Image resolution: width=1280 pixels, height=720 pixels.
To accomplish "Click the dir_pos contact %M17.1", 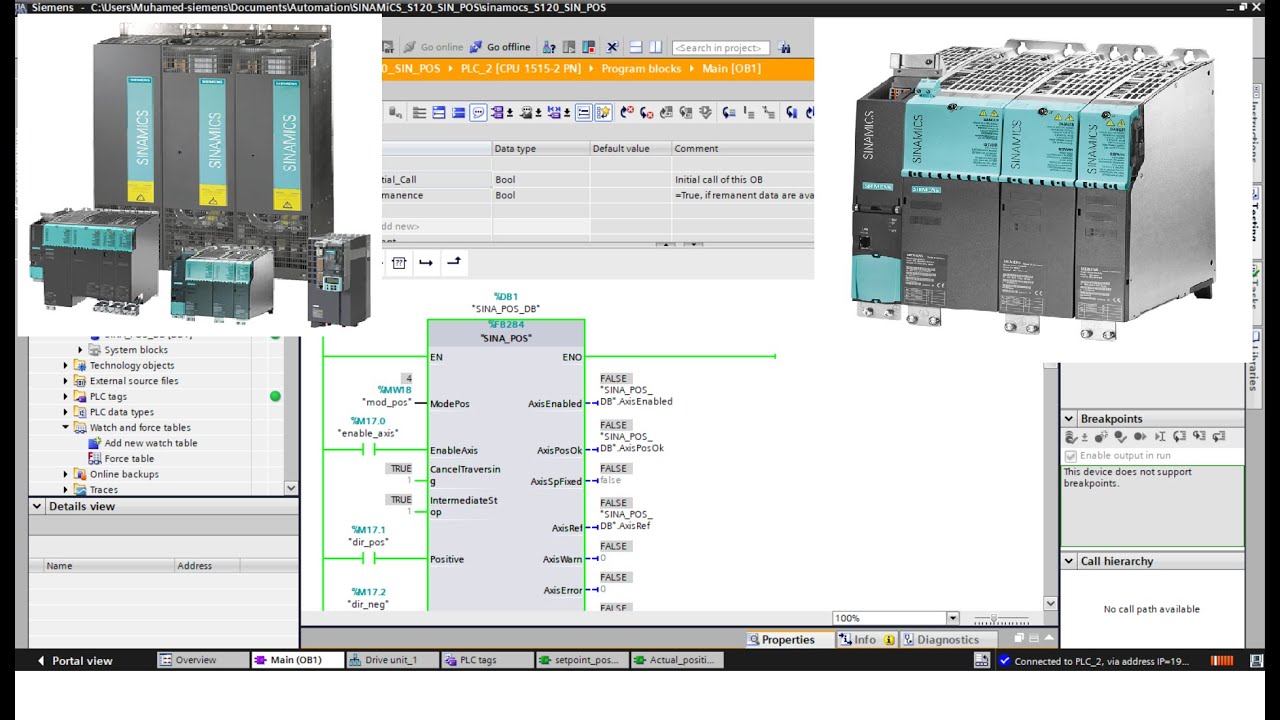I will pos(367,558).
